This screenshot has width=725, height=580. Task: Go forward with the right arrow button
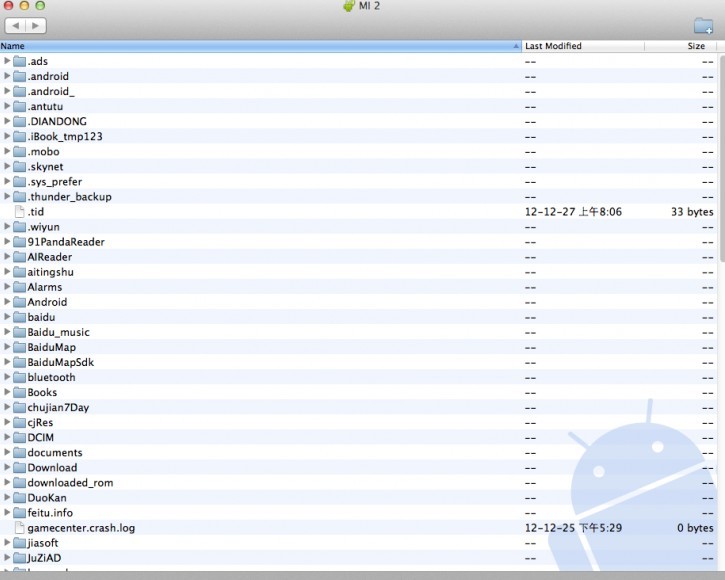[x=36, y=25]
